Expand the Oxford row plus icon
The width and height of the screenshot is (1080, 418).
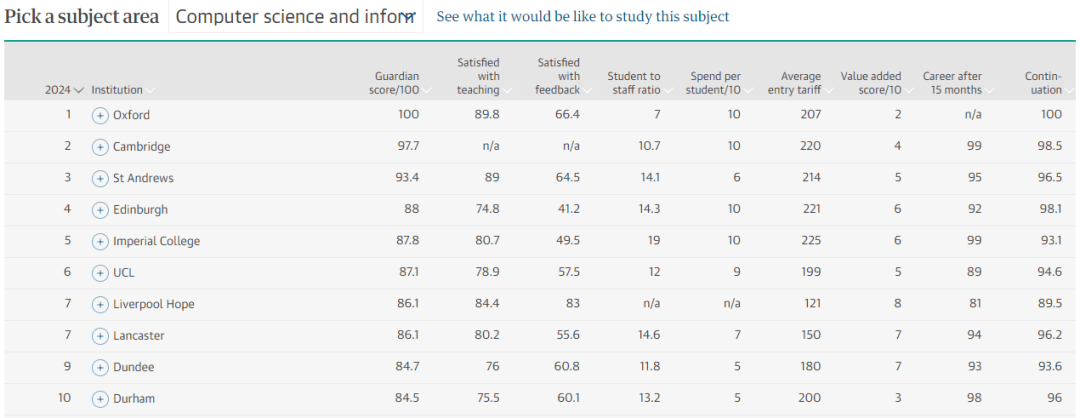pyautogui.click(x=100, y=116)
